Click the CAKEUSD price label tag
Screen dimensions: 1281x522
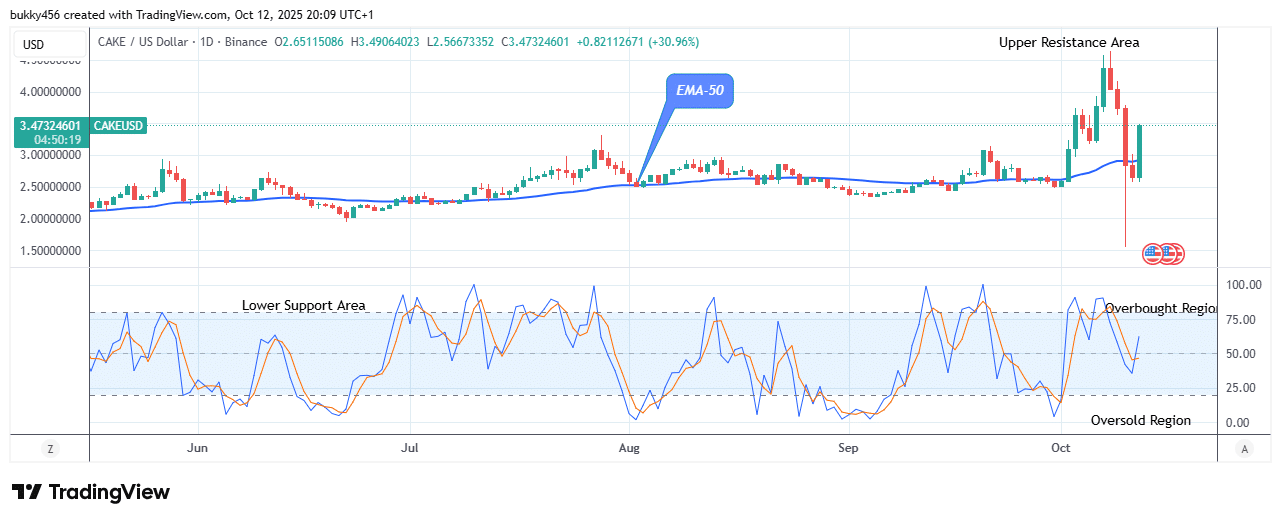coord(119,125)
